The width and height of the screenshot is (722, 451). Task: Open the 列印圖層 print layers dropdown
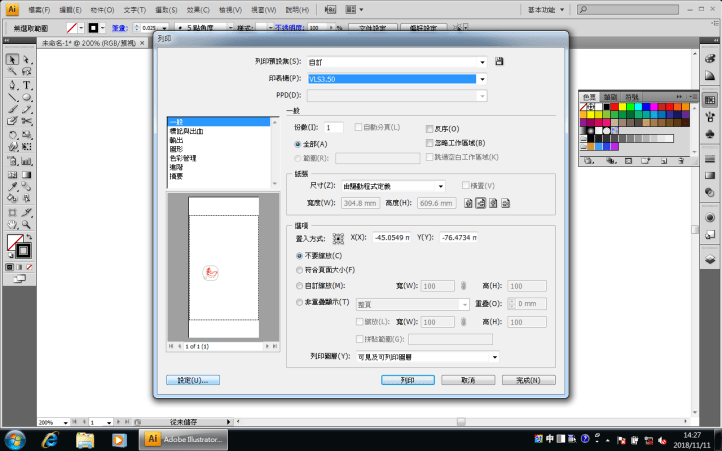pos(494,356)
